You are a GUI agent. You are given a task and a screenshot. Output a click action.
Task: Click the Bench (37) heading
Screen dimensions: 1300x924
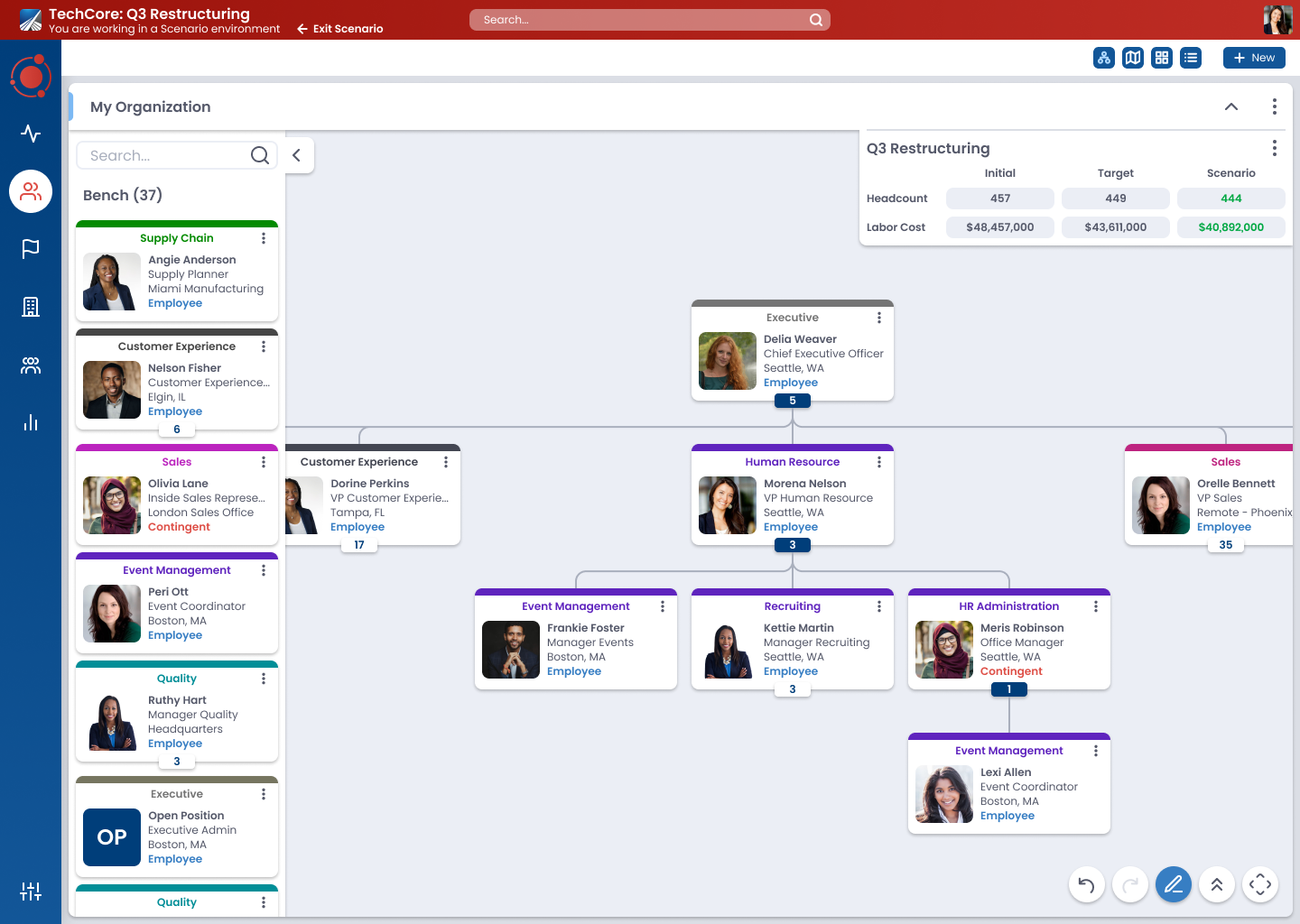coord(123,195)
